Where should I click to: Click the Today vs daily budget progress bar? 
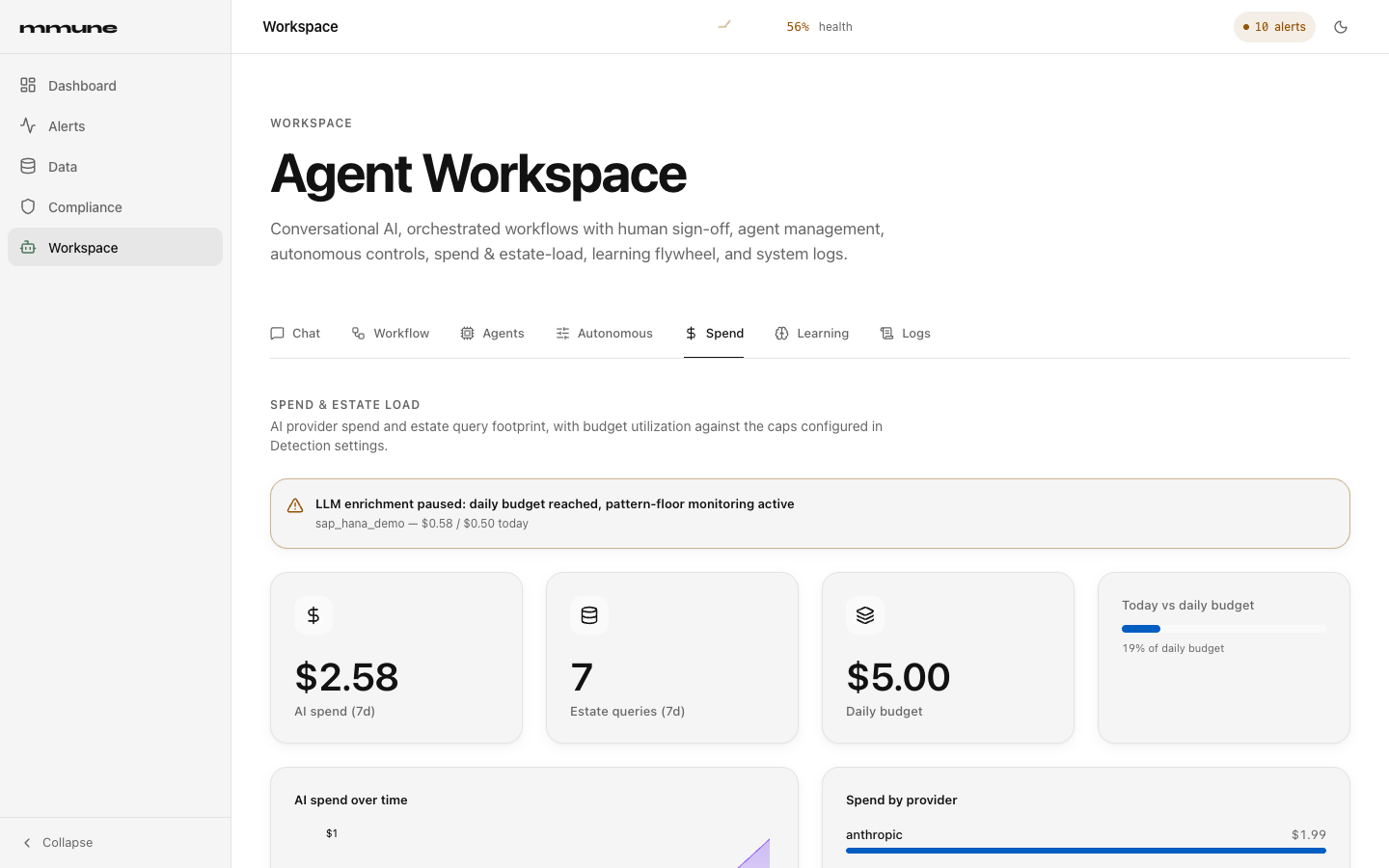point(1224,629)
